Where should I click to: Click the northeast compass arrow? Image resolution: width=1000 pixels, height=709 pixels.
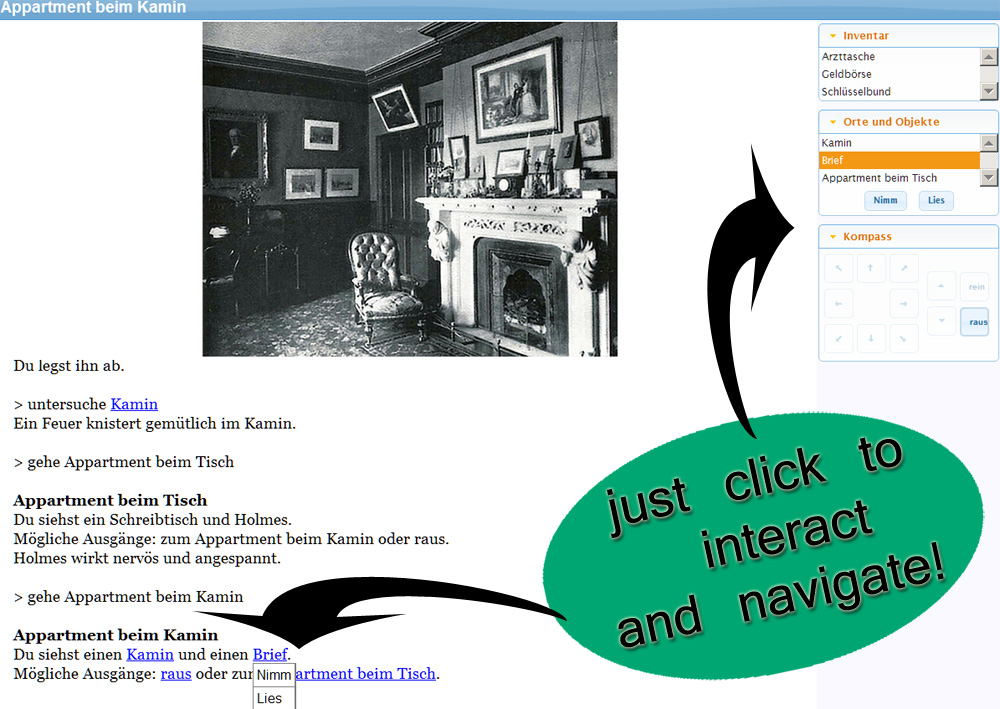tap(903, 268)
